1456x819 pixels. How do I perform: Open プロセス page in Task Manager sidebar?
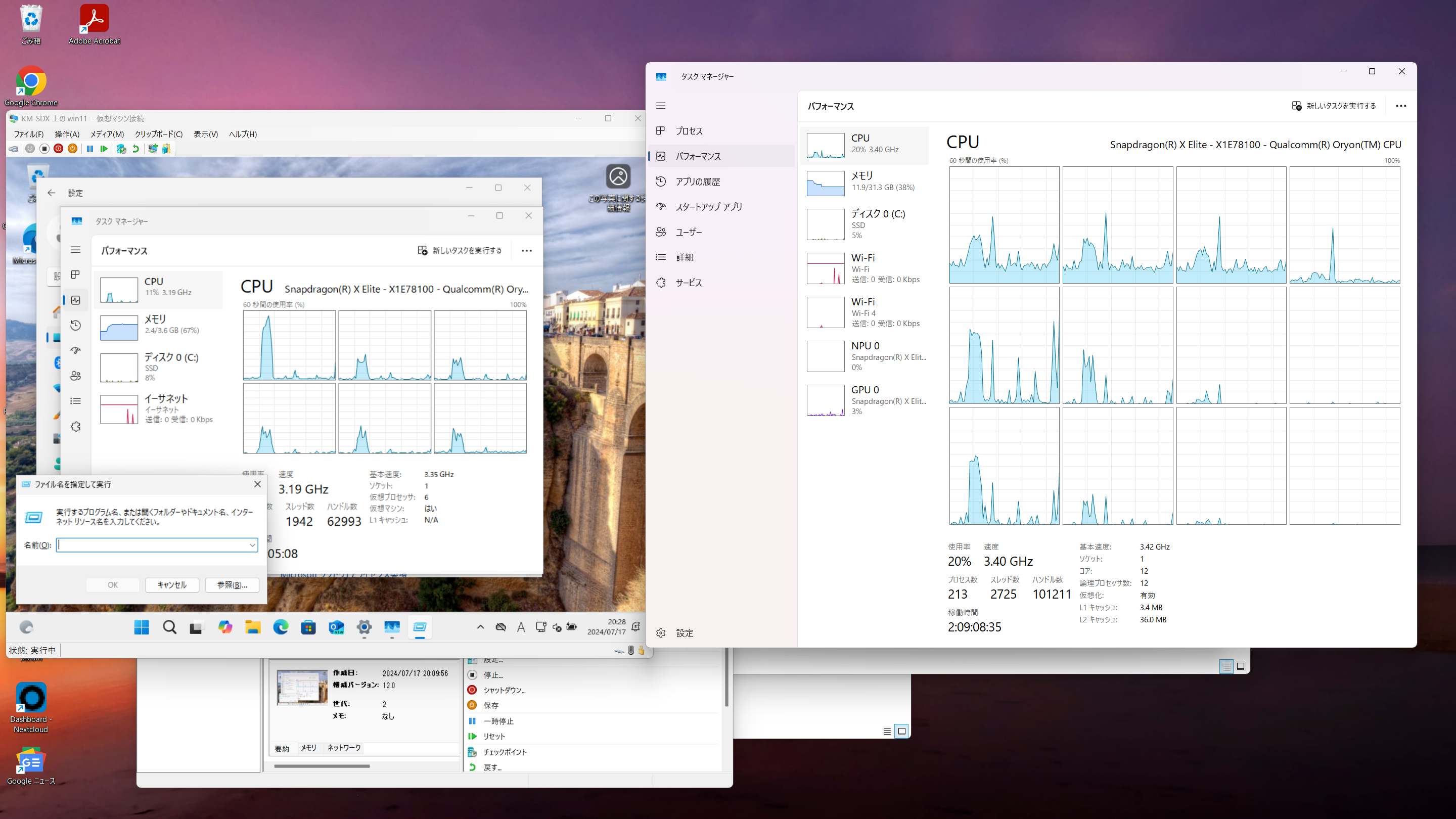click(689, 130)
